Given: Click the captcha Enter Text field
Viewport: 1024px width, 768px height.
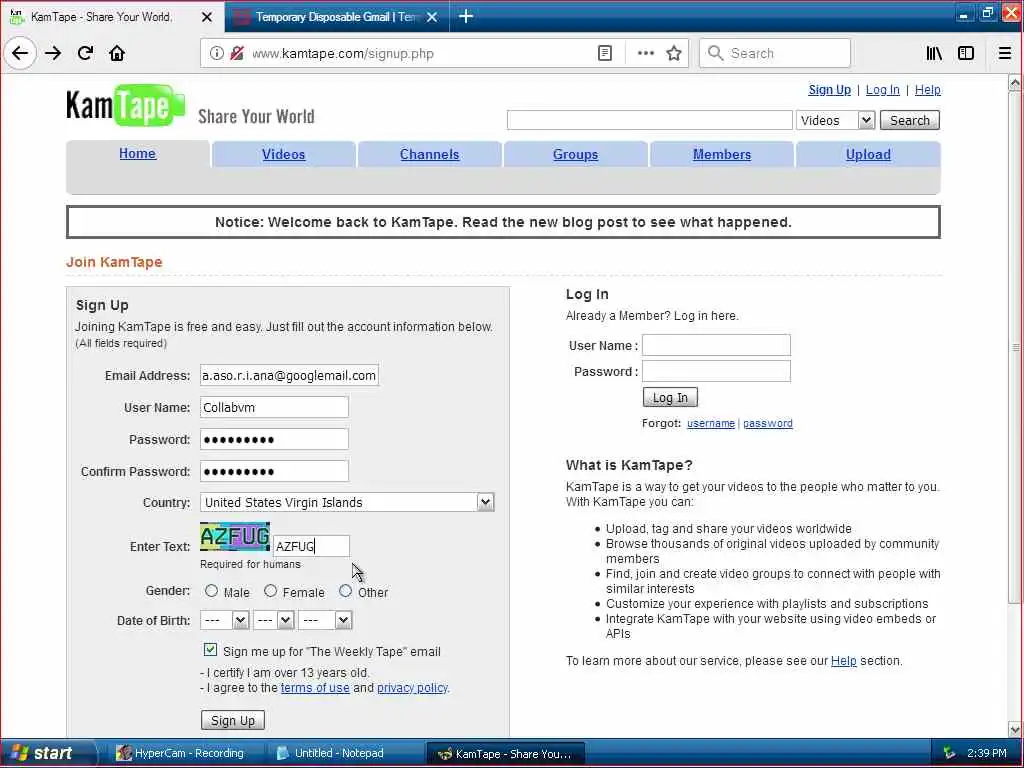Looking at the screenshot, I should coord(312,546).
